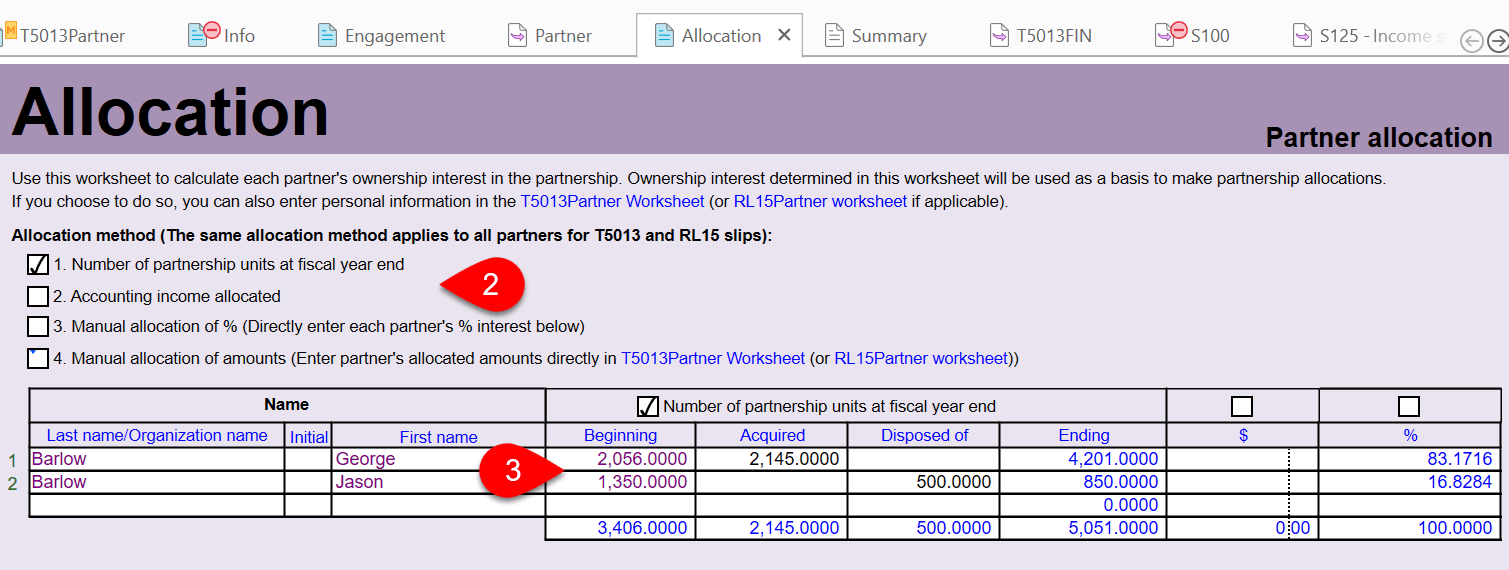The height and width of the screenshot is (570, 1509).
Task: Open the S125 - Income tab
Action: click(x=1383, y=36)
